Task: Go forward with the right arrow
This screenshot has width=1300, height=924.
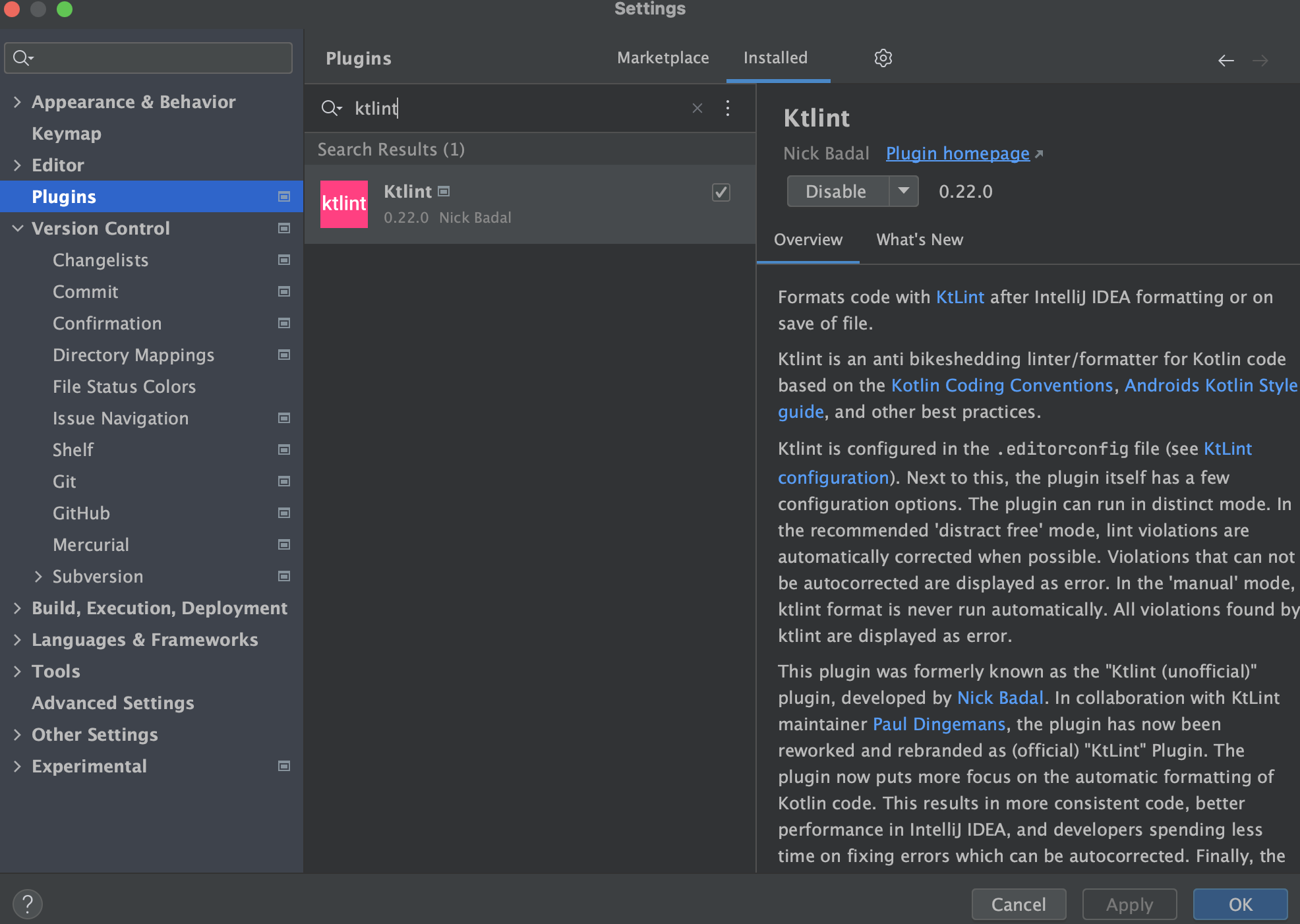Action: [x=1260, y=61]
